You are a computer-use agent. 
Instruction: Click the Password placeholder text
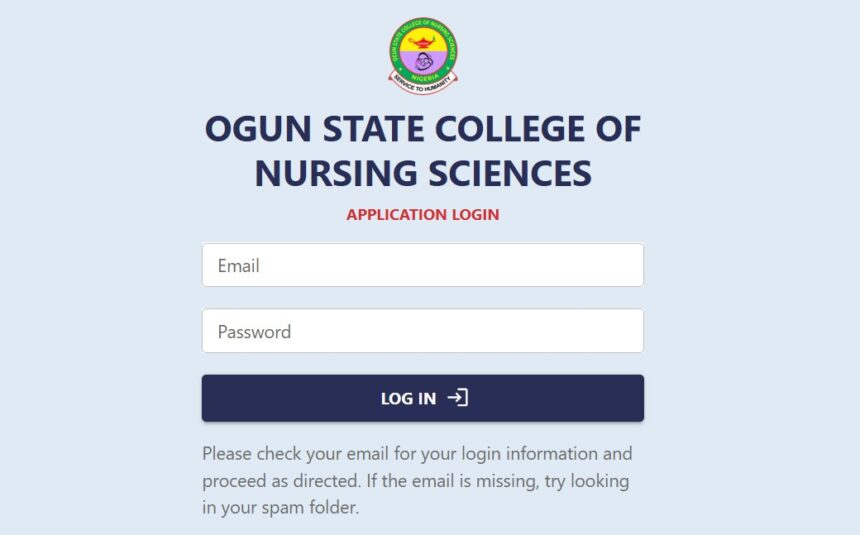[254, 331]
